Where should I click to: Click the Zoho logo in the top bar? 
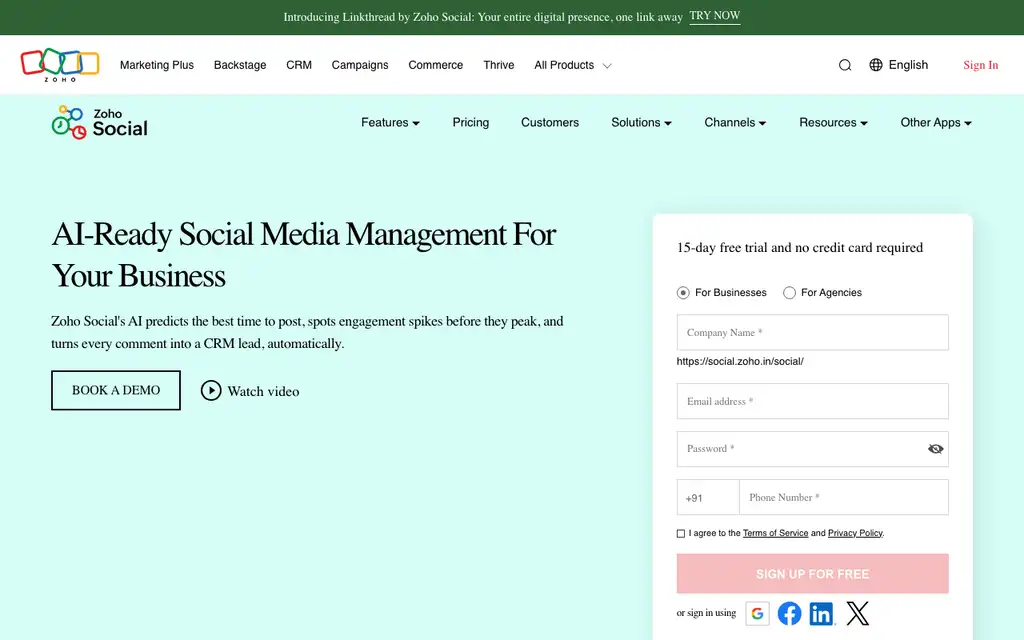point(60,65)
